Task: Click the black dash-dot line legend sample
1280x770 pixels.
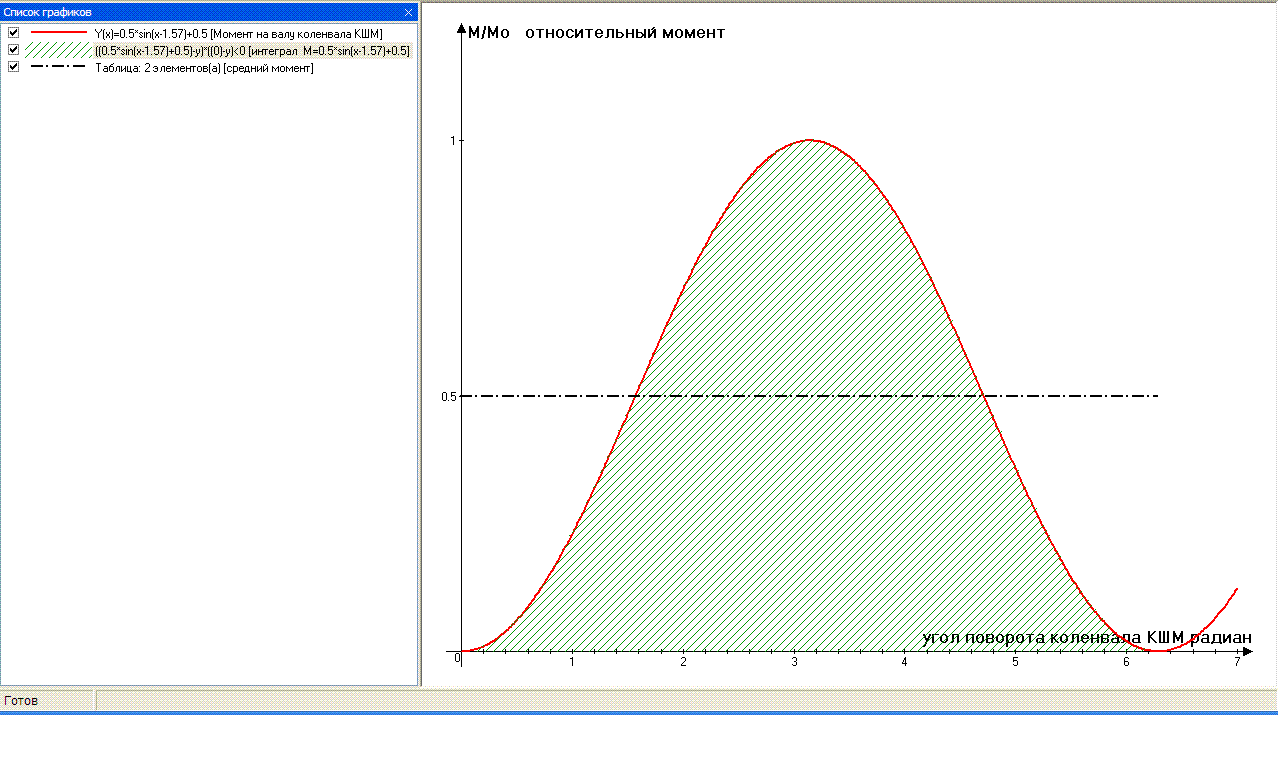Action: [x=58, y=67]
